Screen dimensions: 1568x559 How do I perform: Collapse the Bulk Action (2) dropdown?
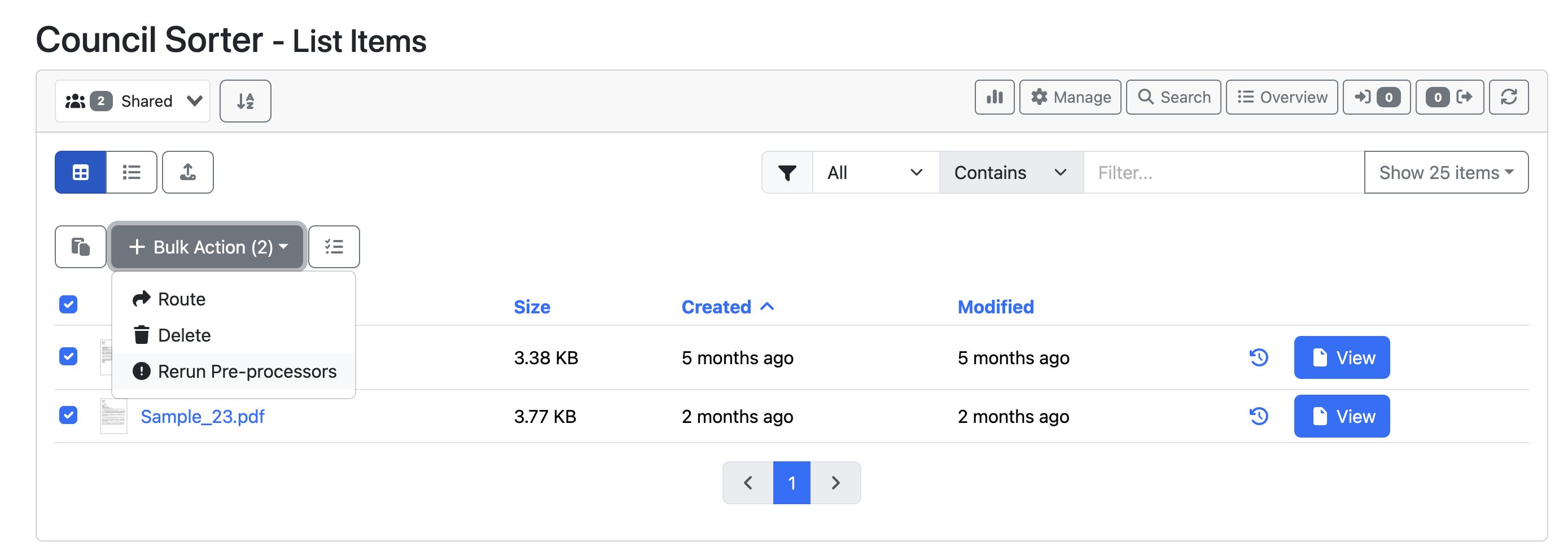(207, 247)
